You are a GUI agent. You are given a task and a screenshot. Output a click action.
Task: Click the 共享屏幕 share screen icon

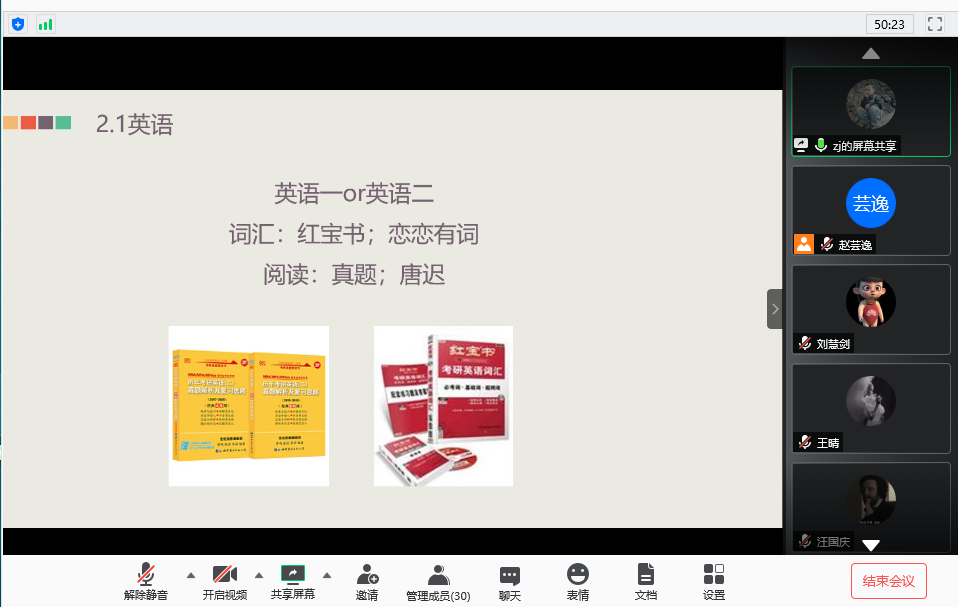coord(293,574)
